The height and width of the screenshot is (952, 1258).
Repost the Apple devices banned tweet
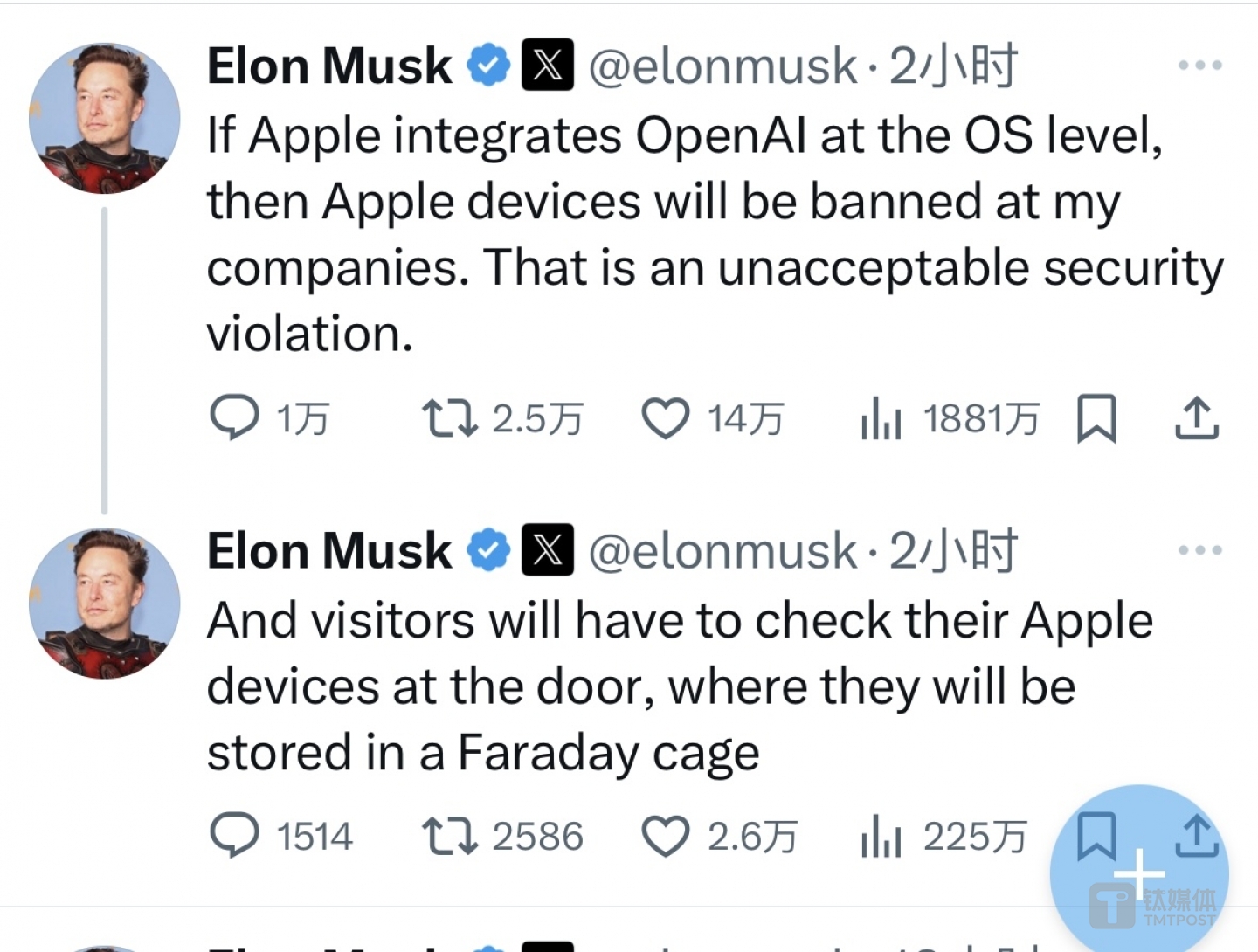pyautogui.click(x=449, y=418)
